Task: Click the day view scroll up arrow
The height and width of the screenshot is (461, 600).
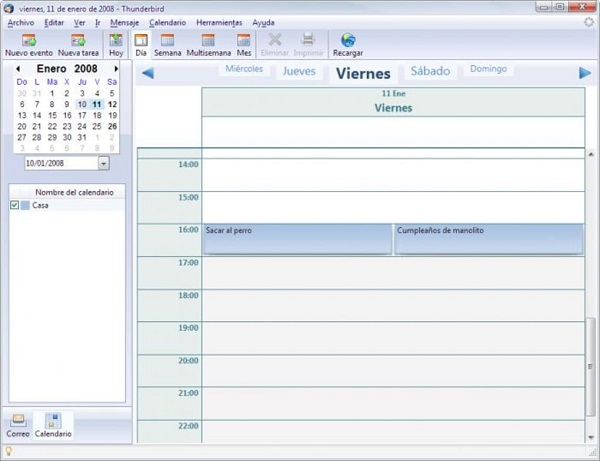Action: [x=591, y=154]
